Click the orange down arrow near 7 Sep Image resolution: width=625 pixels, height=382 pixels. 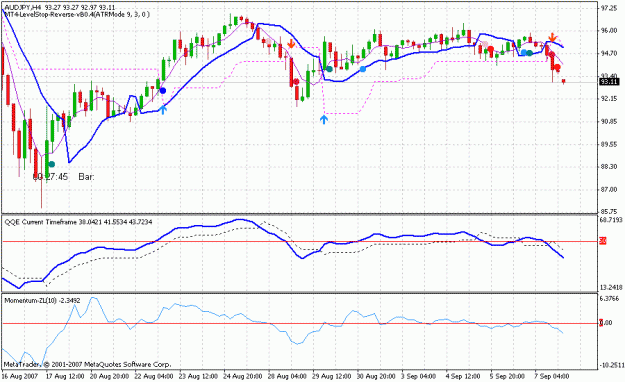pos(552,37)
